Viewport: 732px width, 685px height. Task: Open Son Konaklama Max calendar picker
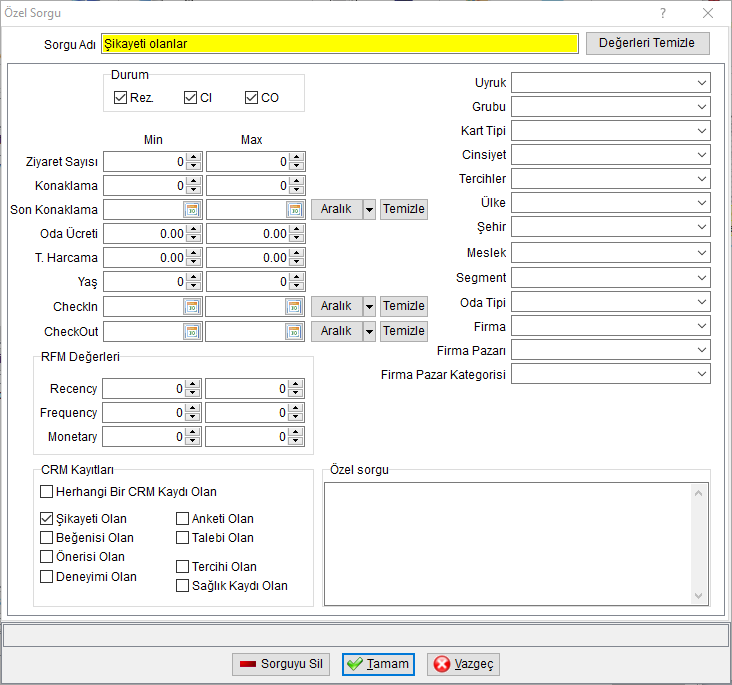pyautogui.click(x=295, y=210)
